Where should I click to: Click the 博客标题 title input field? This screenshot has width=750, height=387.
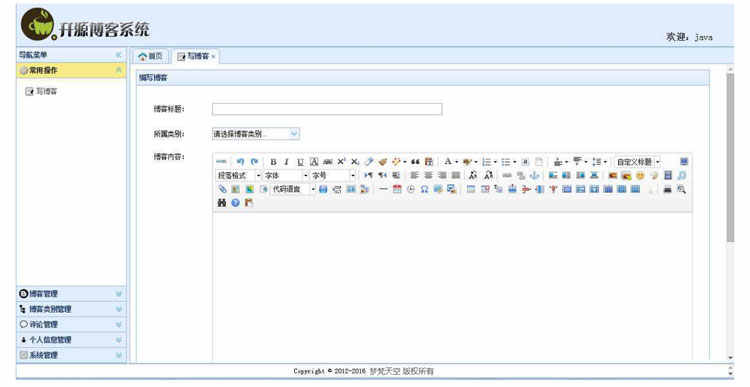[x=327, y=109]
